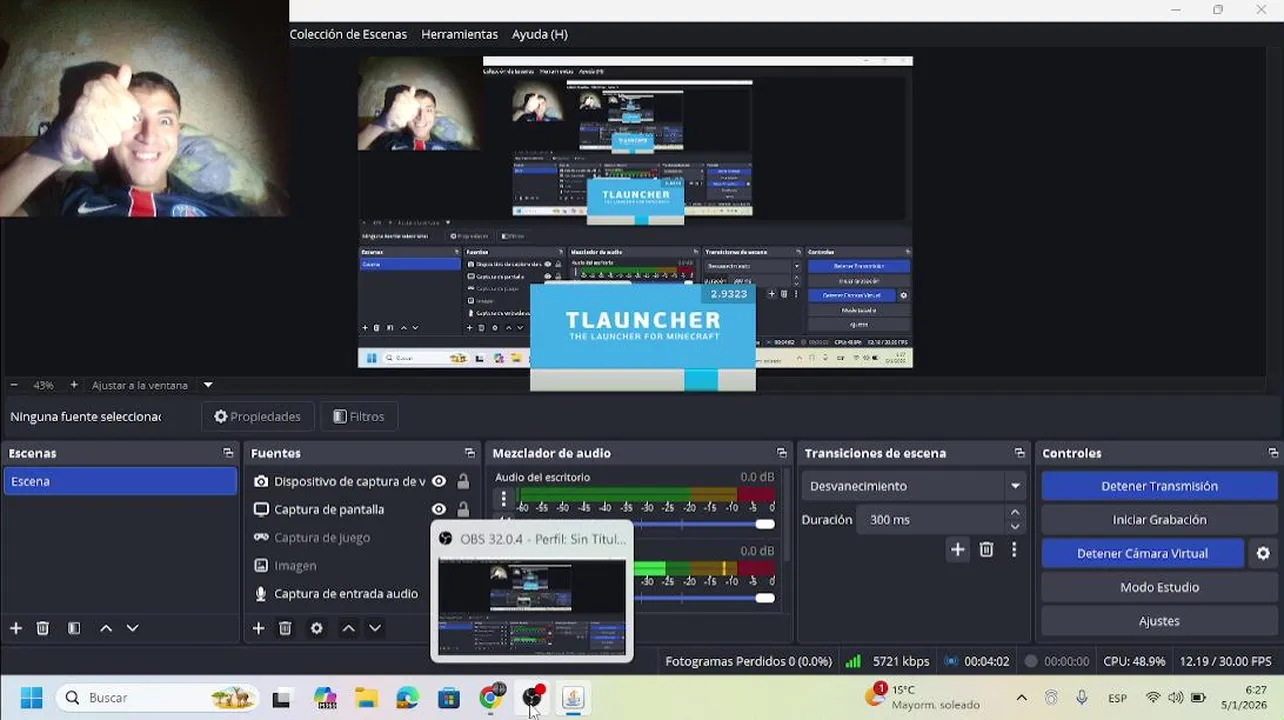Move scene down with Escenas arrow
The image size is (1284, 720).
click(x=132, y=628)
